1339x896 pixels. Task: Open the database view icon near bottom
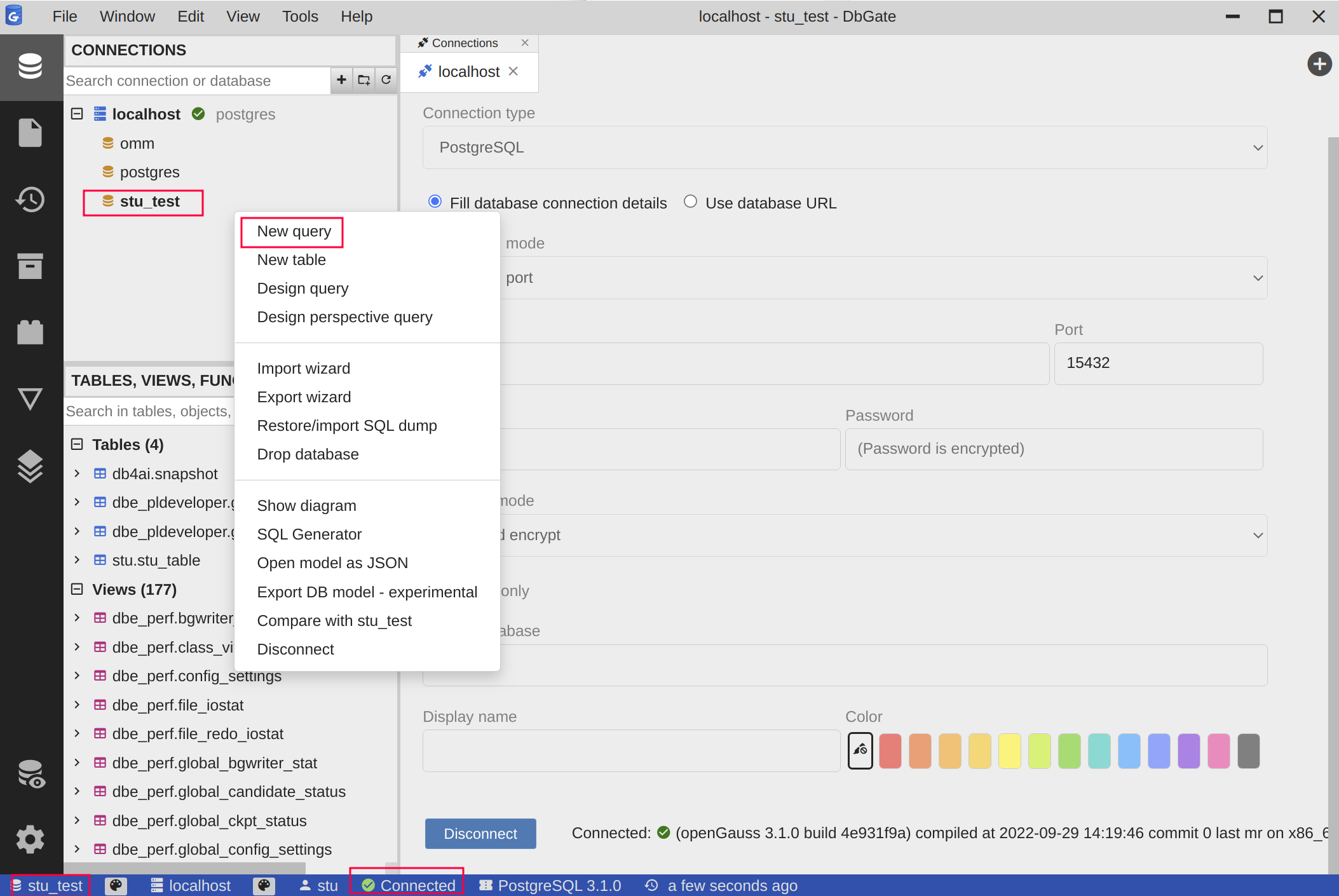(31, 774)
